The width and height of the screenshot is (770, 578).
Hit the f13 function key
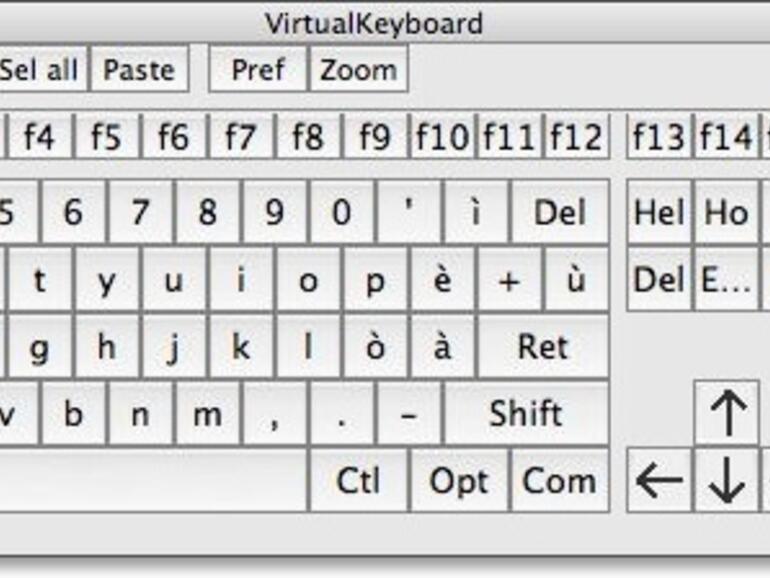[x=658, y=137]
